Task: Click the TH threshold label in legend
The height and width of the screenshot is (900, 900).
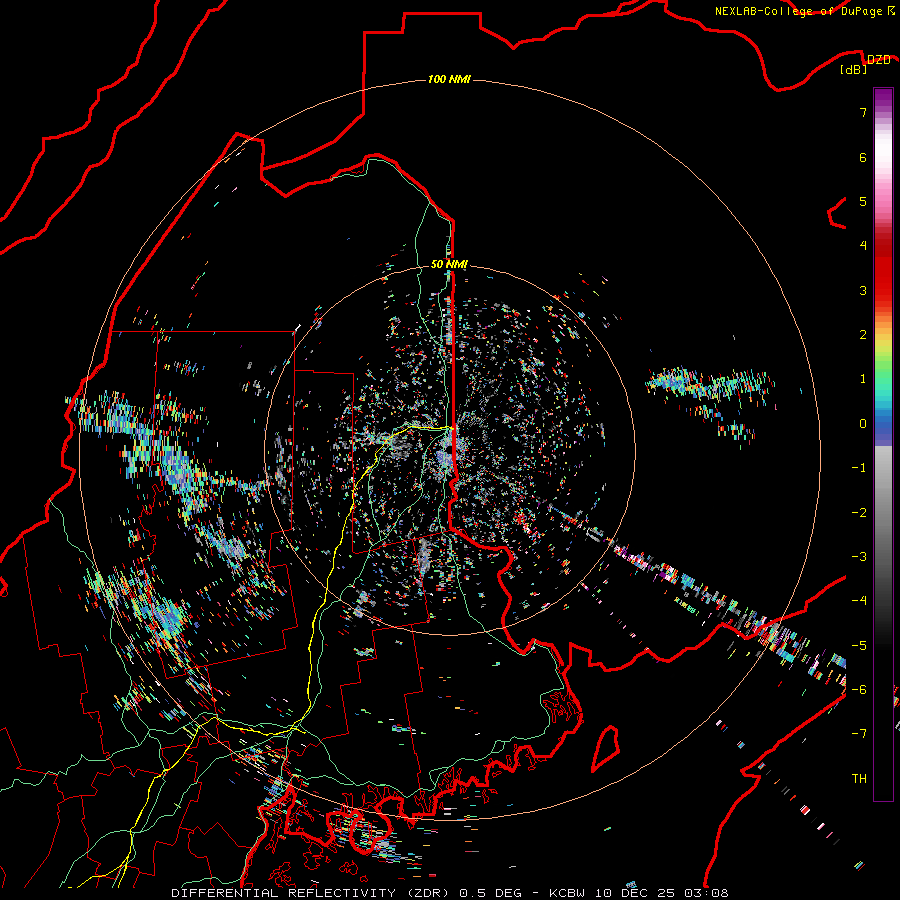Action: click(859, 779)
